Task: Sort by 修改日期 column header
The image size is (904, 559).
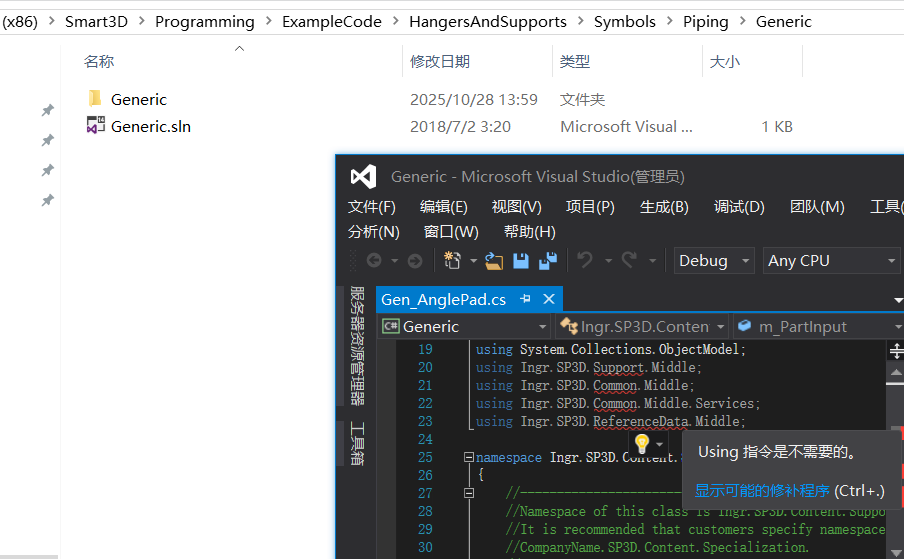Action: pos(440,62)
